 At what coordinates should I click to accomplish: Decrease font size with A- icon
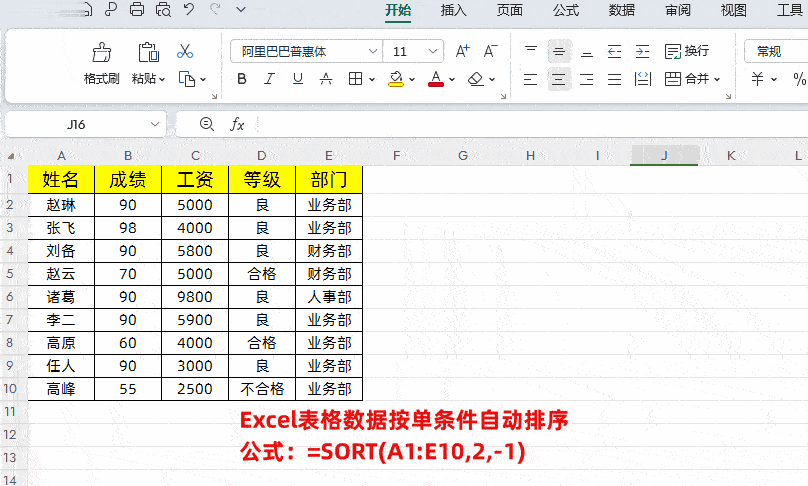tap(490, 51)
